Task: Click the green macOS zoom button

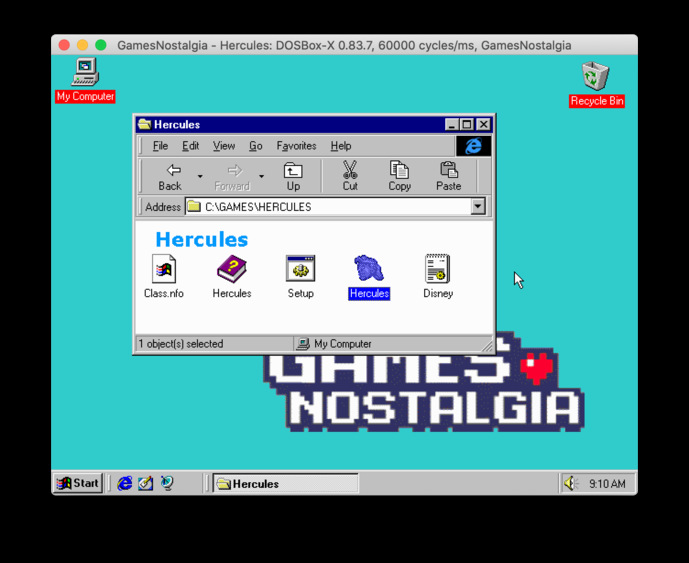Action: 101,45
